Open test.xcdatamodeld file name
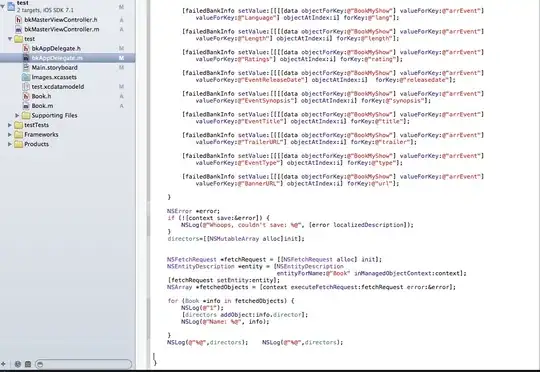540x372 pixels. click(x=58, y=87)
